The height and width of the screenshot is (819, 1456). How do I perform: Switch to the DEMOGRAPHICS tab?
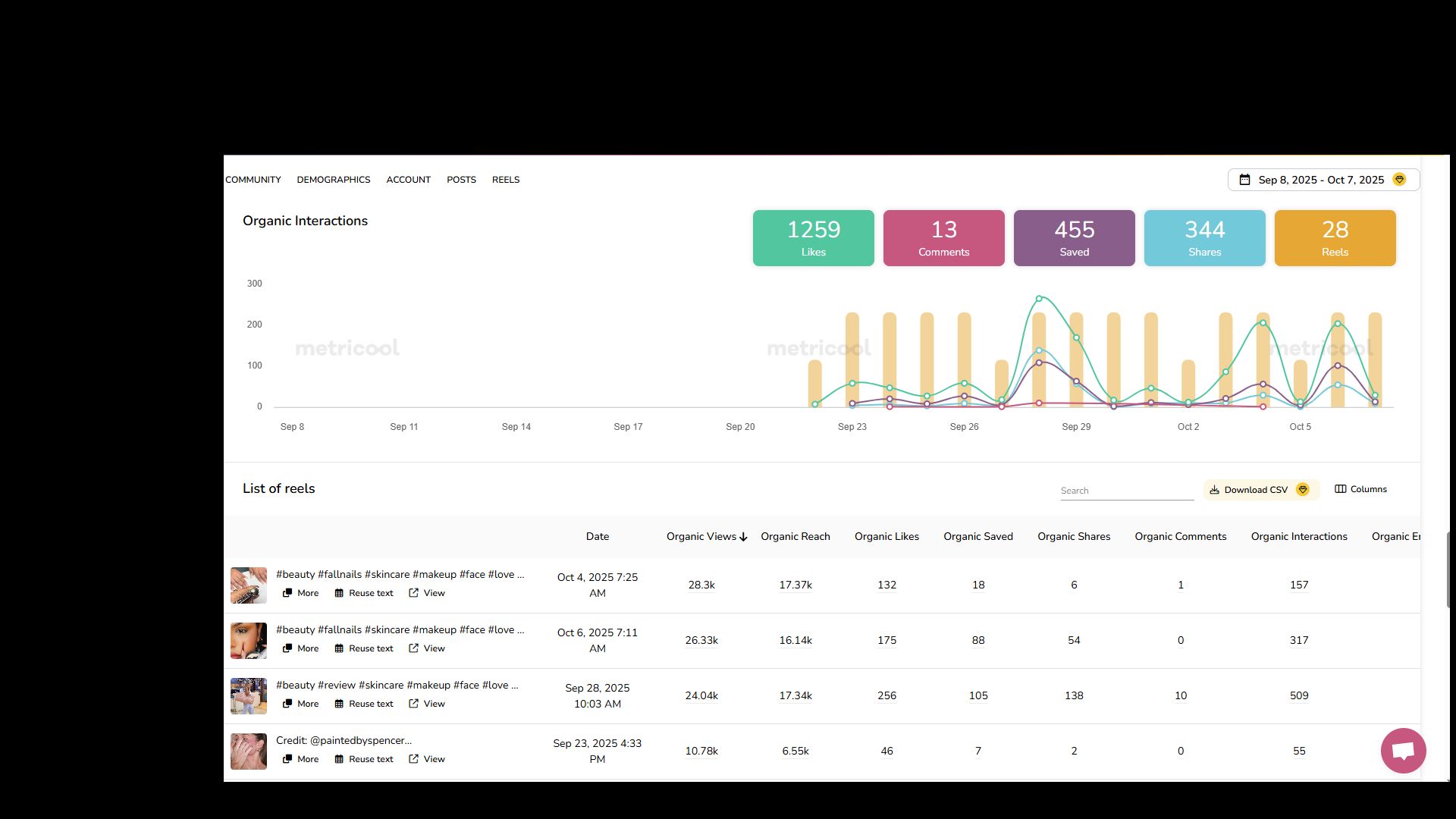pyautogui.click(x=333, y=180)
